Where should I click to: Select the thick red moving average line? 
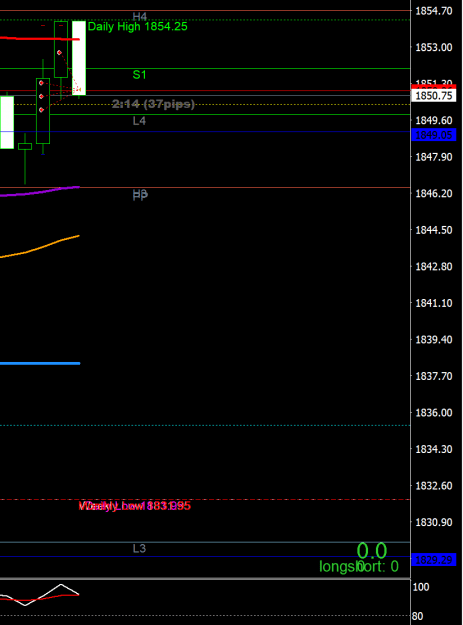tap(40, 39)
